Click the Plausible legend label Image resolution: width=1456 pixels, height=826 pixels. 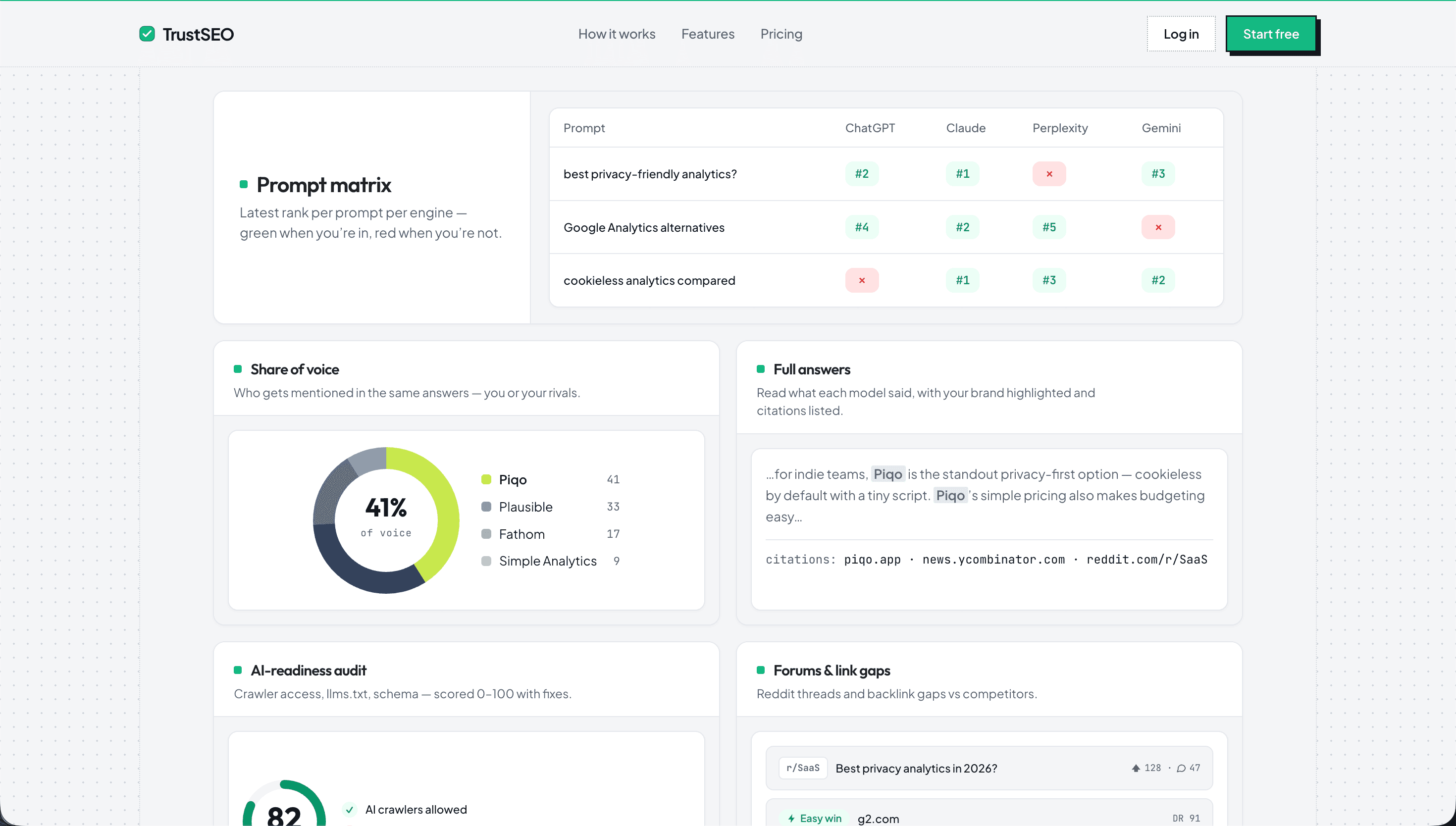coord(525,507)
